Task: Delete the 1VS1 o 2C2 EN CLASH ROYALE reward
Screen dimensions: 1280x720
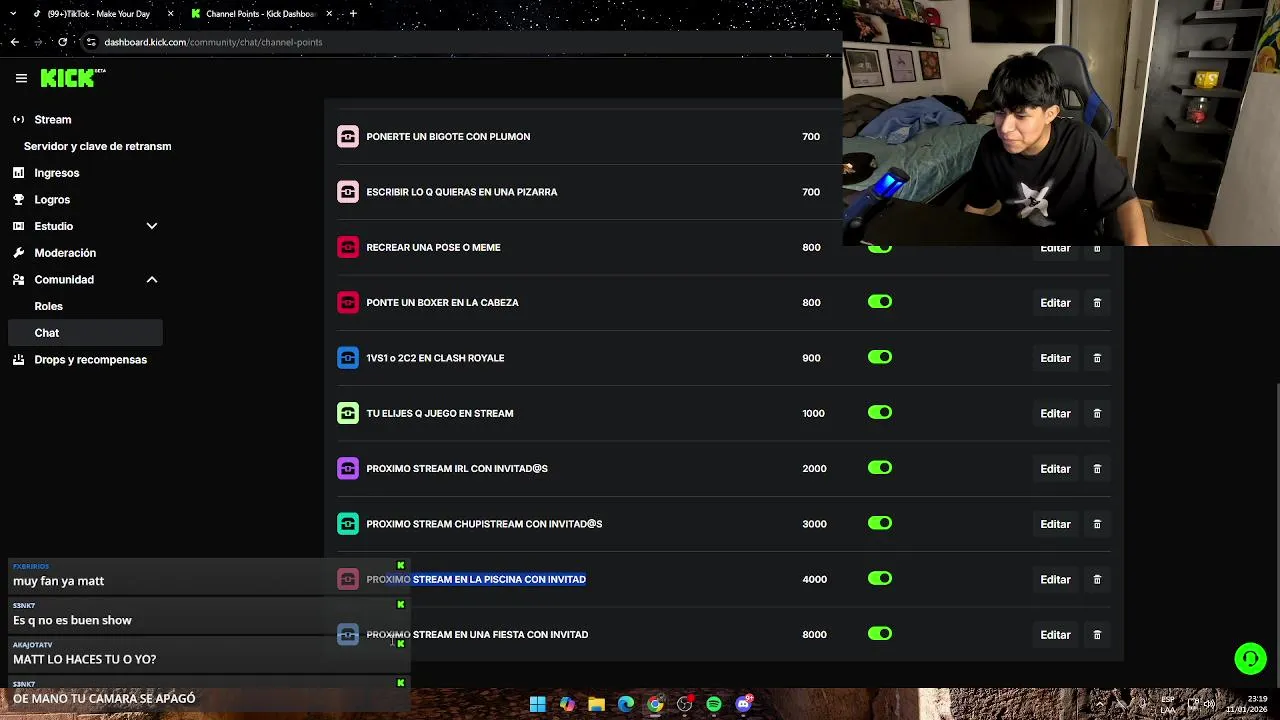Action: tap(1097, 358)
